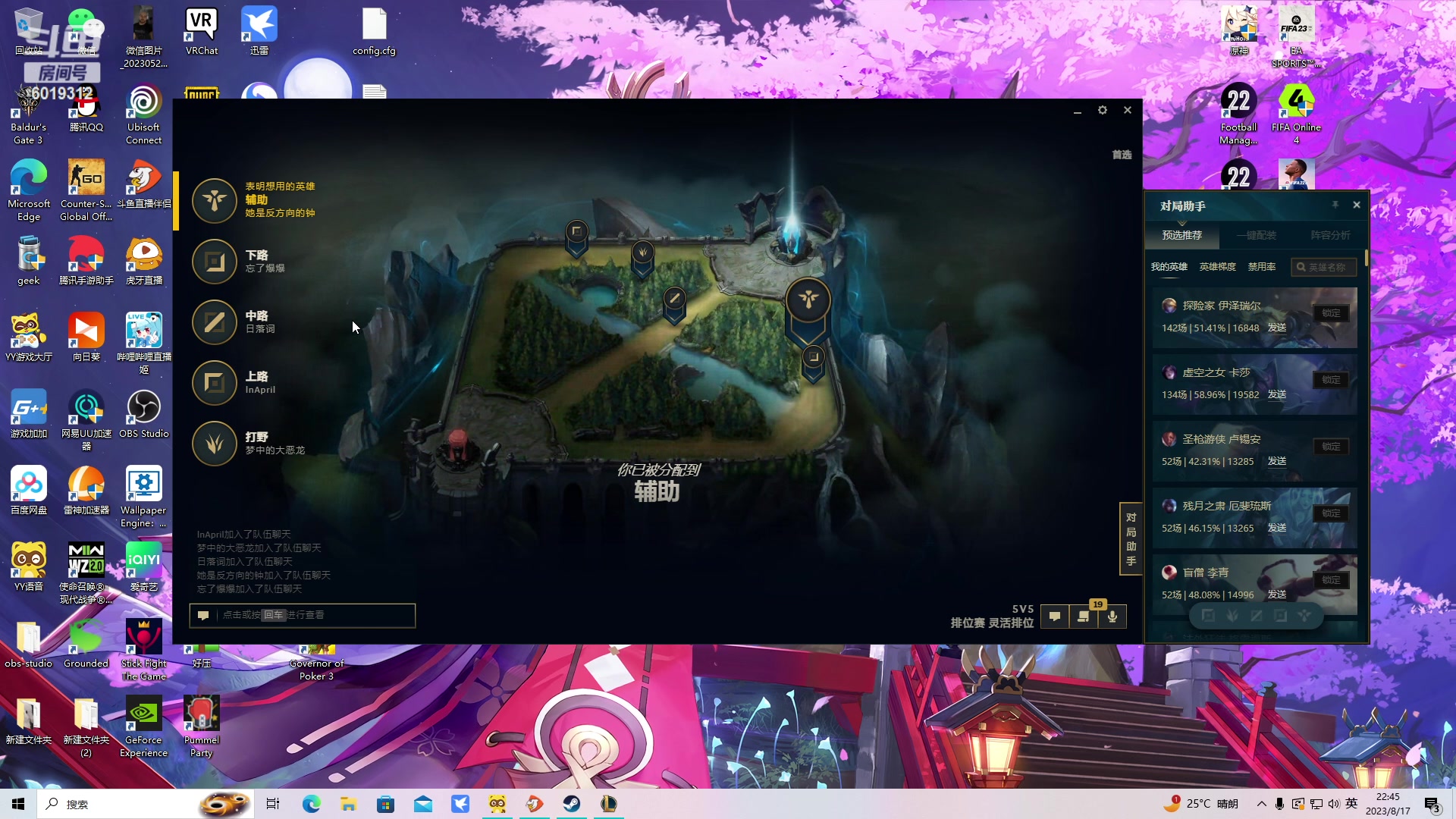The width and height of the screenshot is (1456, 819).
Task: Open the scroll missions icon with badge 19
Action: 1084,617
